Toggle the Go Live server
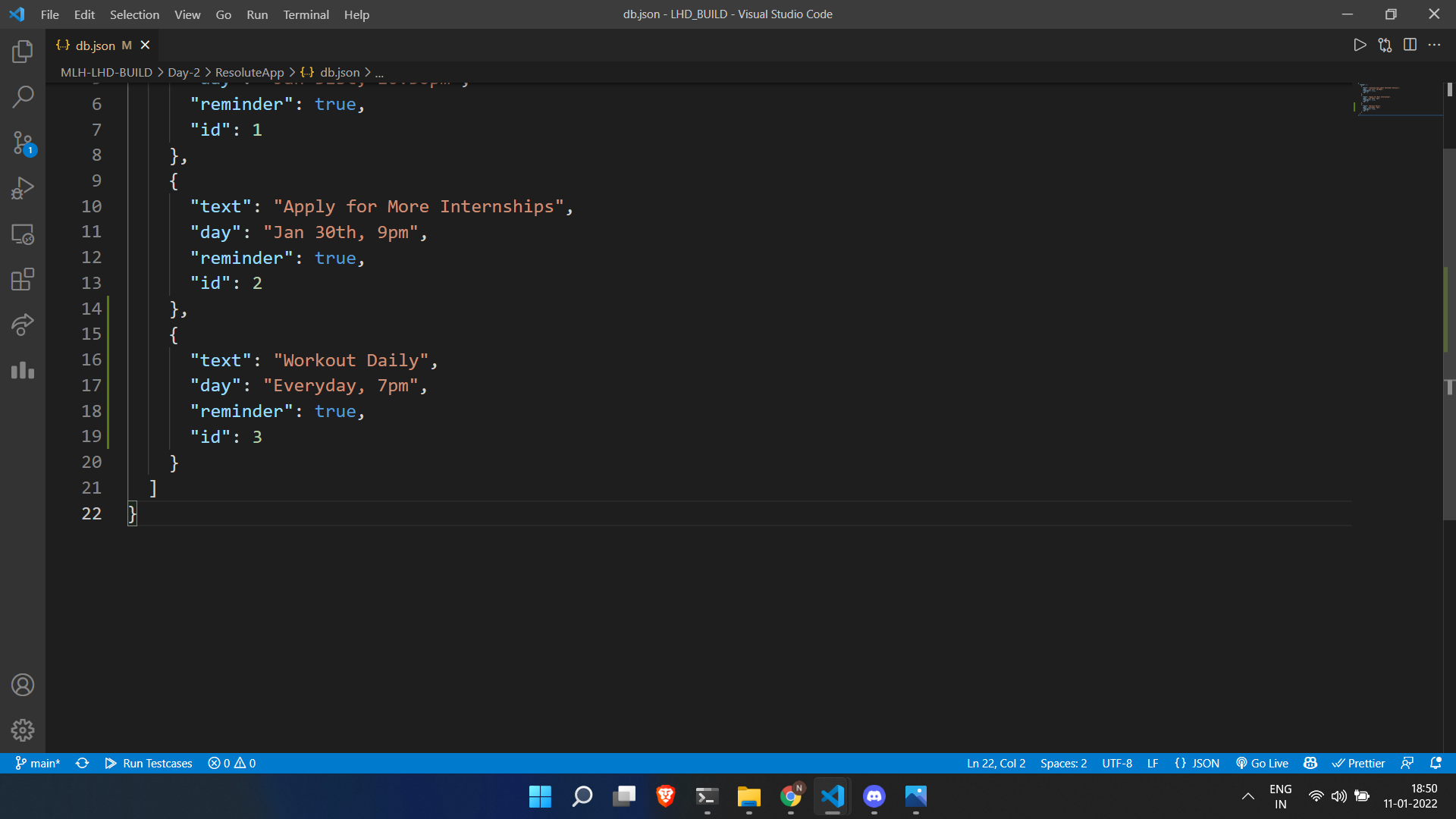The image size is (1456, 819). tap(1262, 764)
